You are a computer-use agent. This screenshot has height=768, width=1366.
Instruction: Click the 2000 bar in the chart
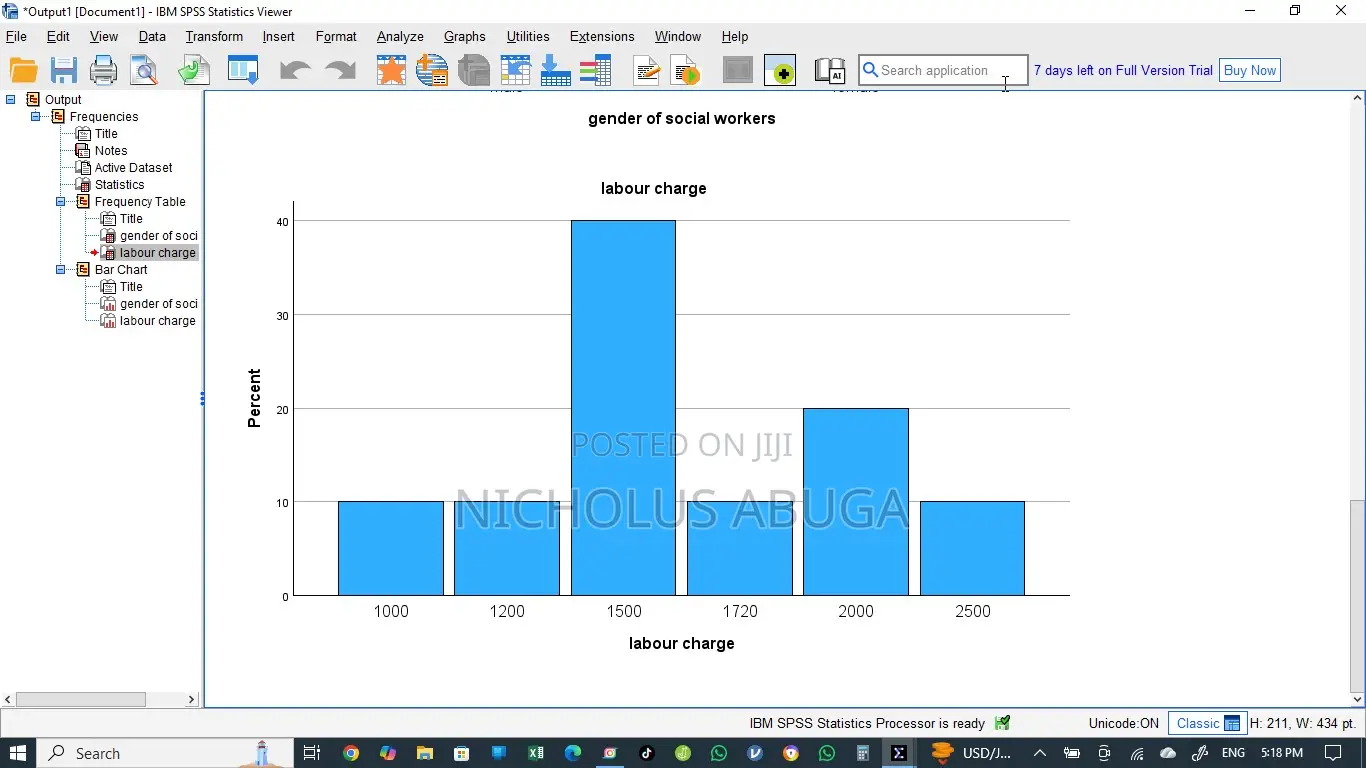[856, 502]
